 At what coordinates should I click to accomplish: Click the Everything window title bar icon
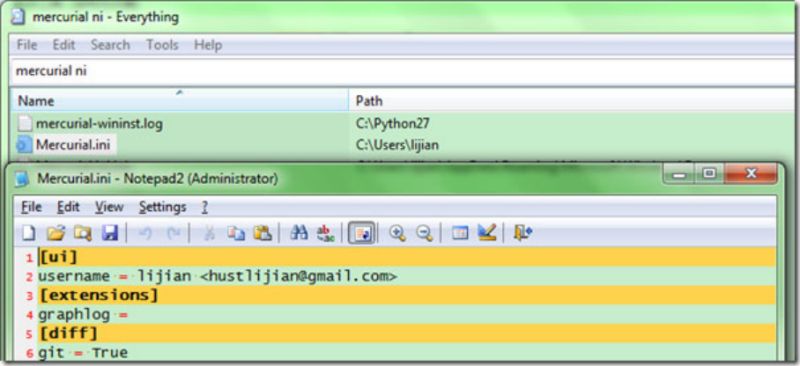pos(18,17)
